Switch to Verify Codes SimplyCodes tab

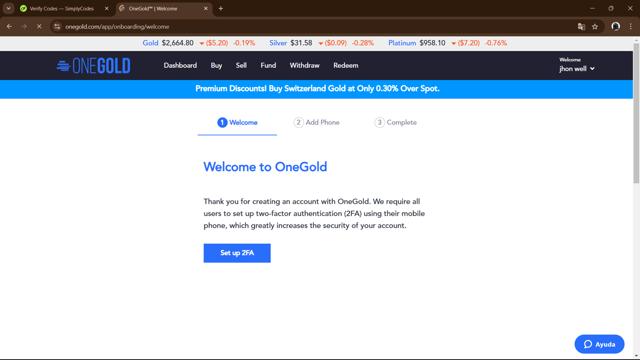pyautogui.click(x=61, y=8)
